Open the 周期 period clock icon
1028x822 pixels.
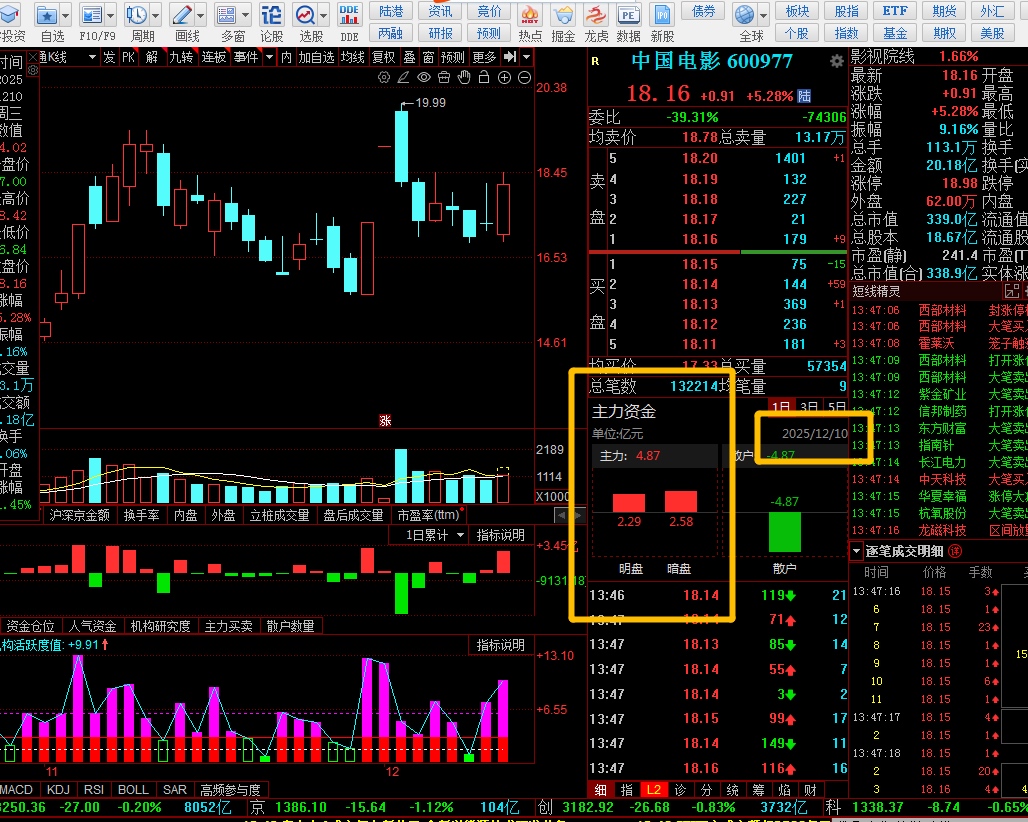(x=136, y=14)
